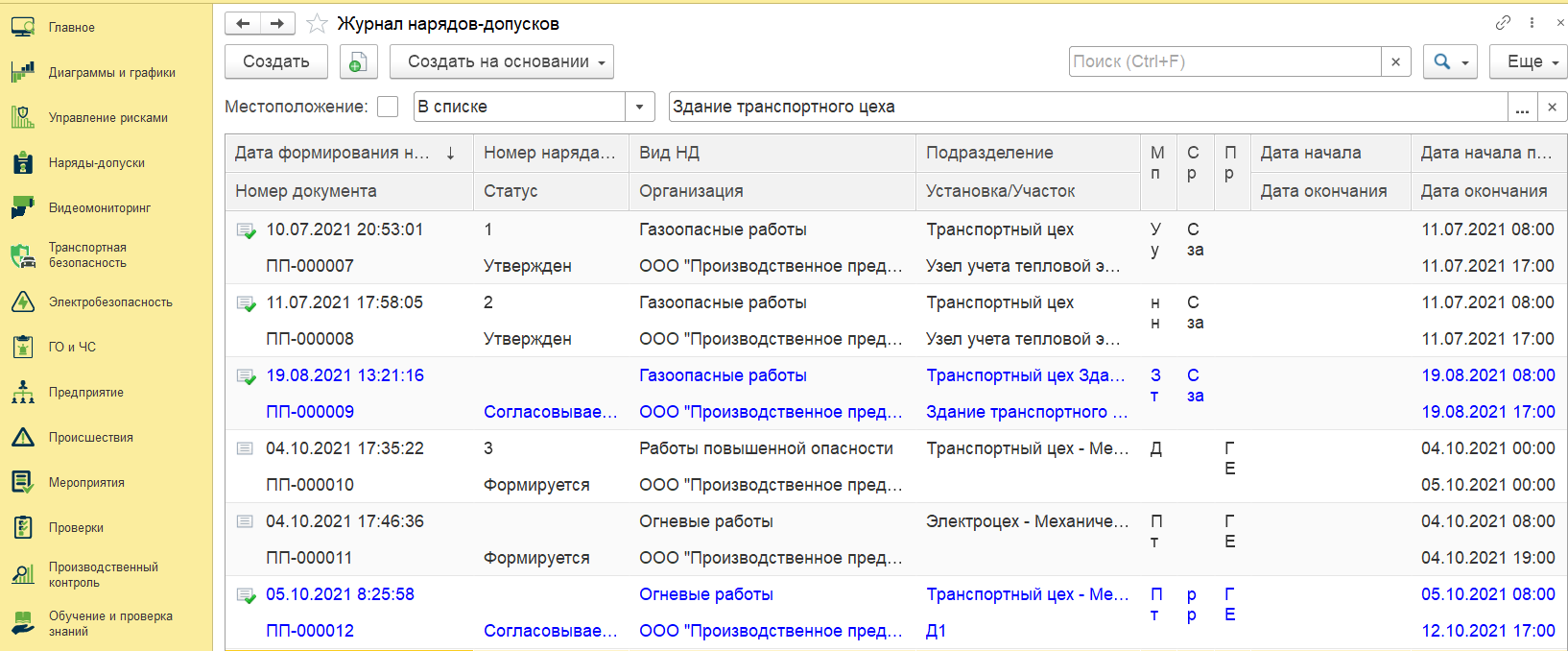Click document icon of row ПП-000012

click(x=246, y=595)
